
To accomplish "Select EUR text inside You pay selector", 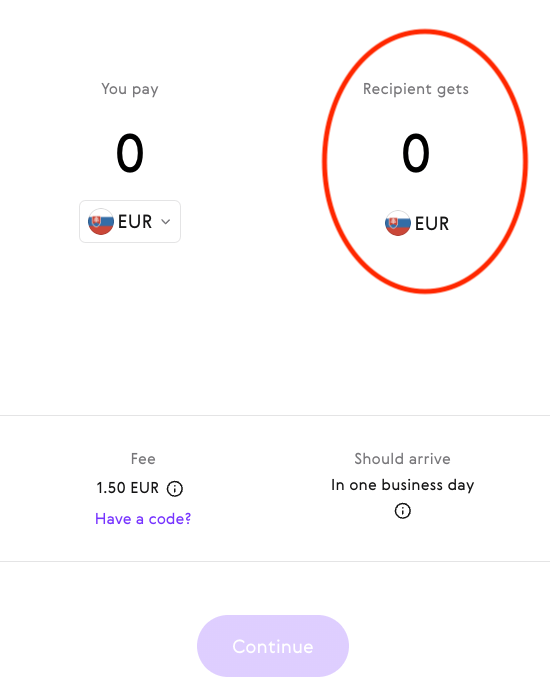I will click(x=135, y=222).
